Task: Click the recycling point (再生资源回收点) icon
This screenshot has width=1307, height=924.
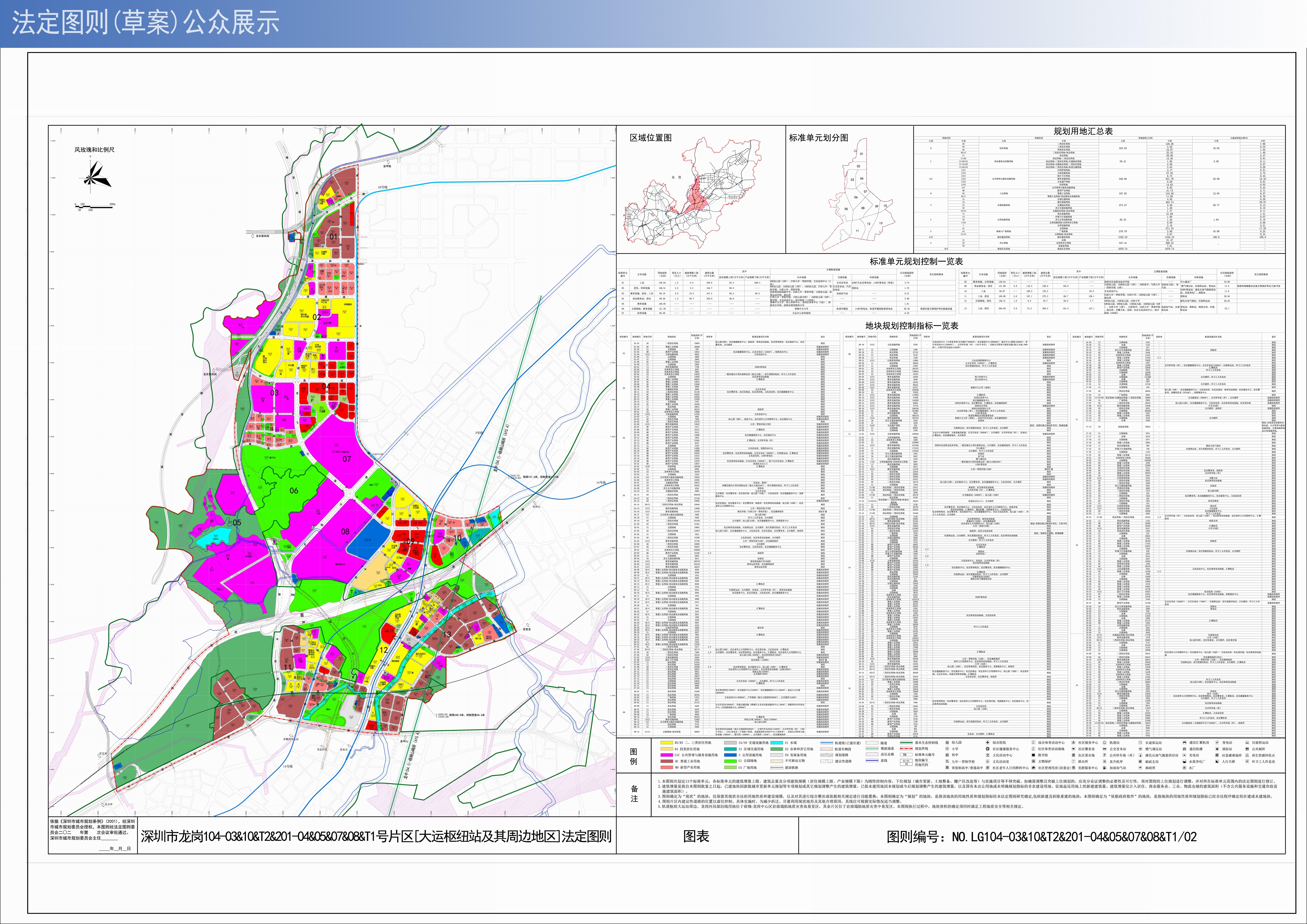Action: pos(1247,755)
